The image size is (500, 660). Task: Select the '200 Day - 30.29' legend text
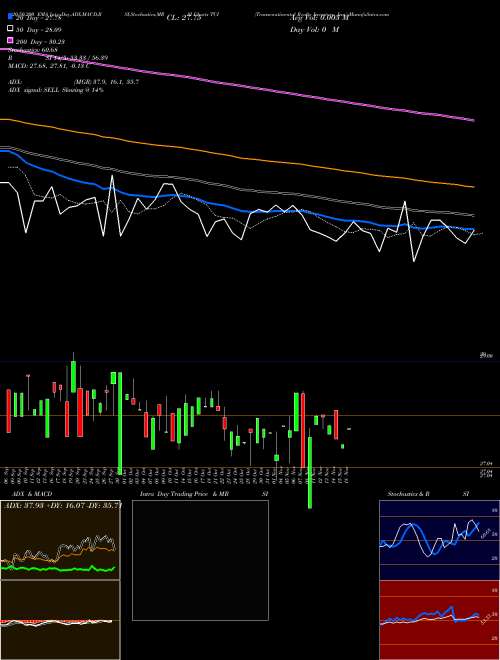click(x=41, y=42)
